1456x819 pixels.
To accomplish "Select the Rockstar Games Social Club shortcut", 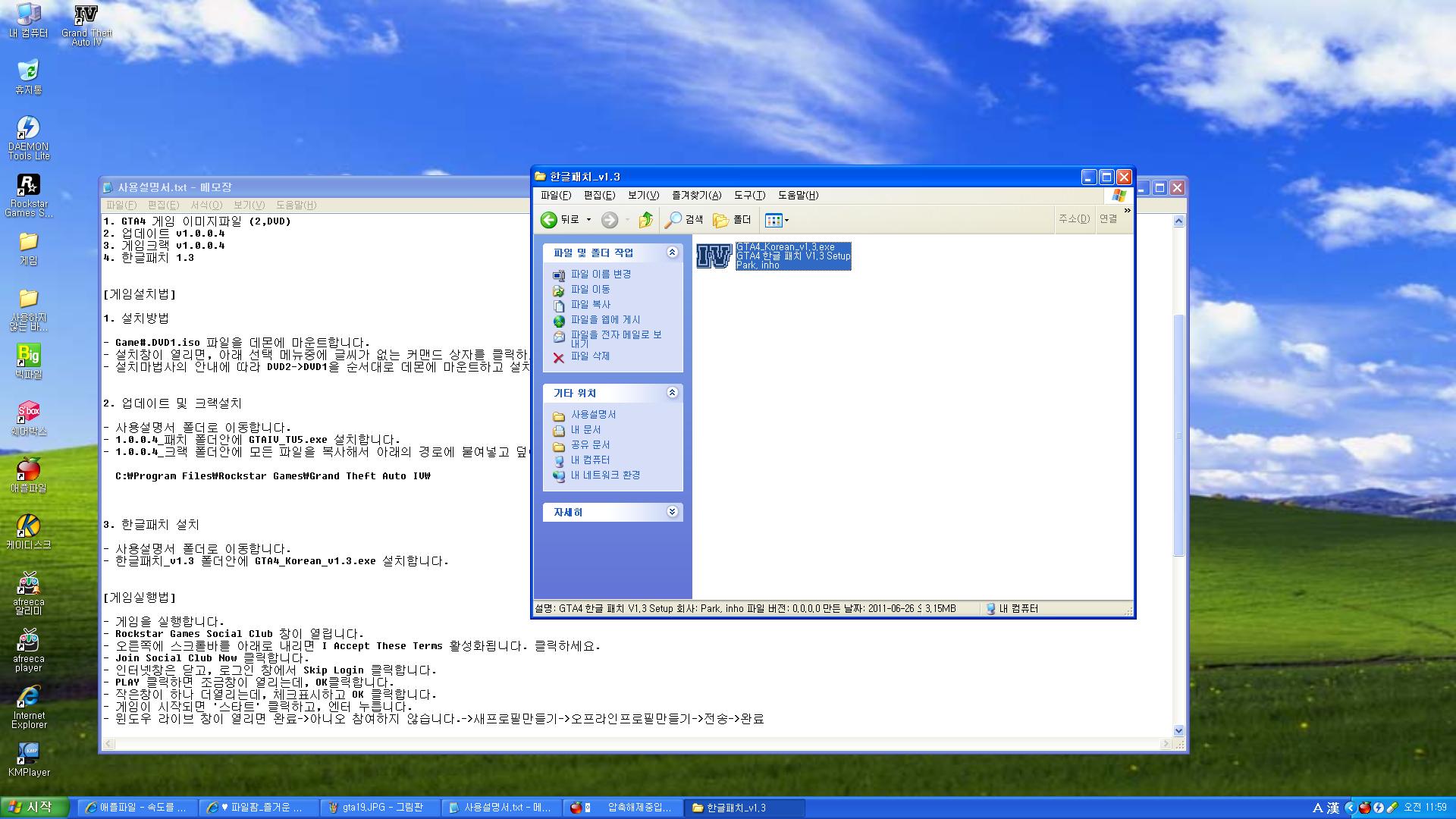I will (28, 196).
